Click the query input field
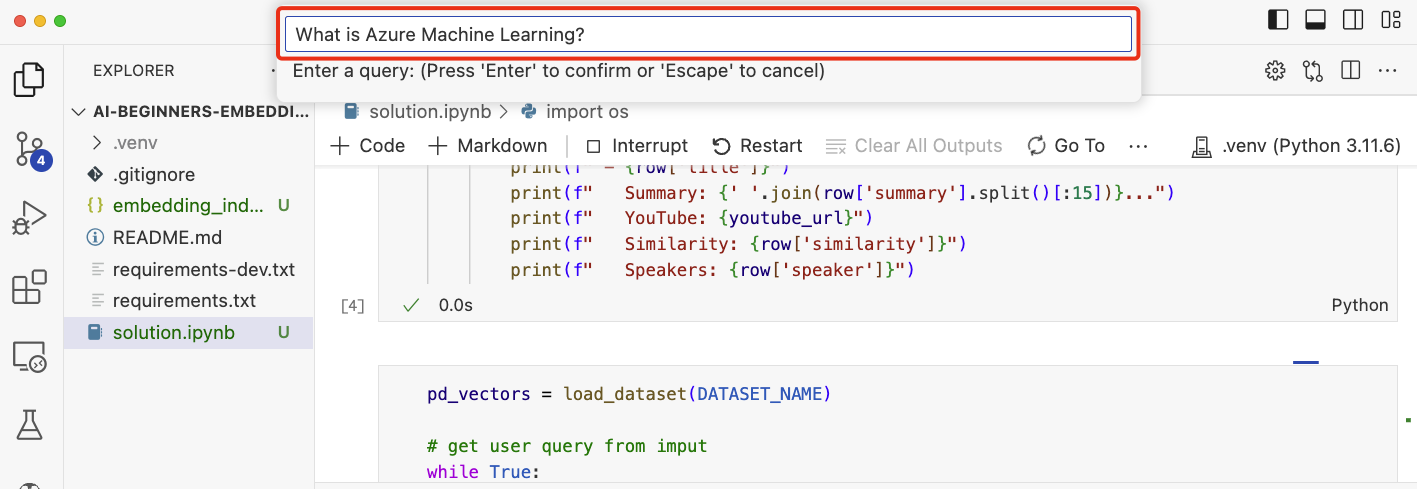The image size is (1417, 489). [708, 35]
